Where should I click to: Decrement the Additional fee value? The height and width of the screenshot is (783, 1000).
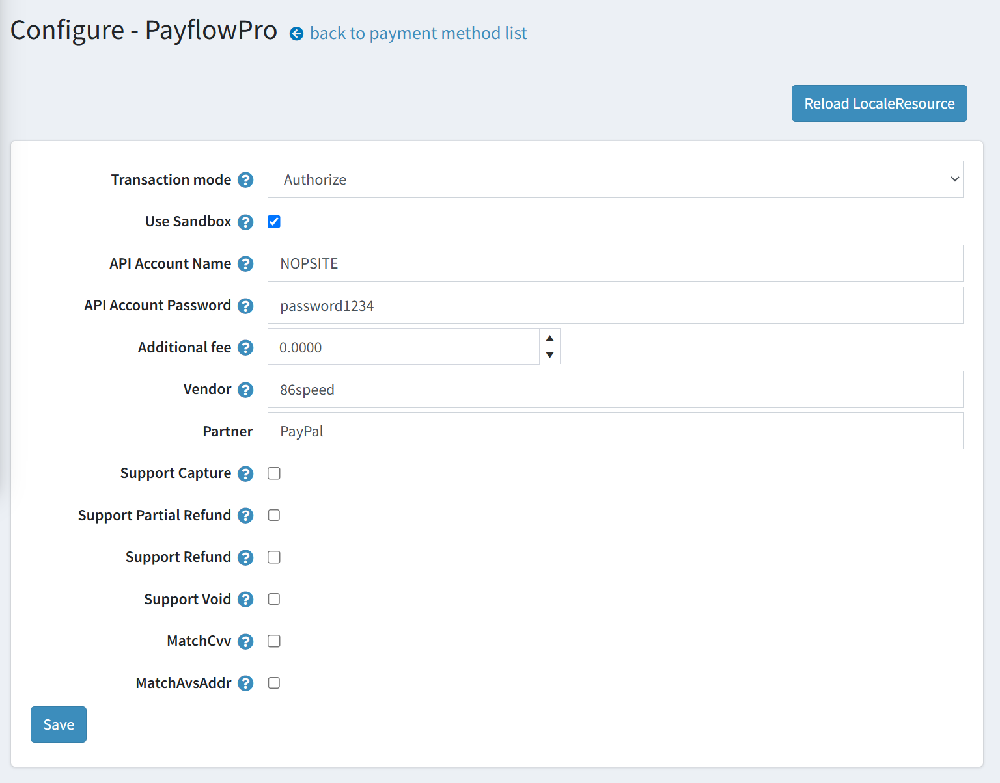pos(549,353)
